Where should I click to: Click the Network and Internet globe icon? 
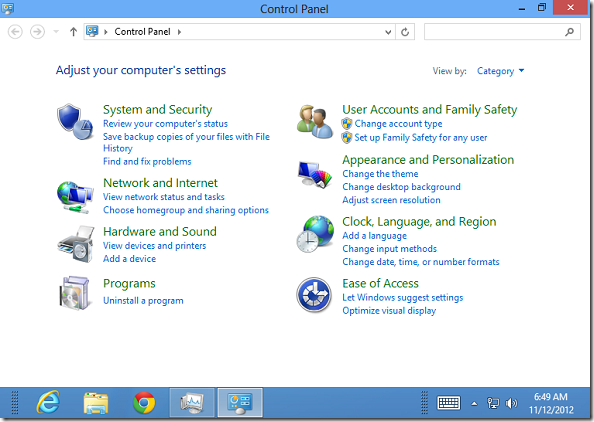coord(75,197)
